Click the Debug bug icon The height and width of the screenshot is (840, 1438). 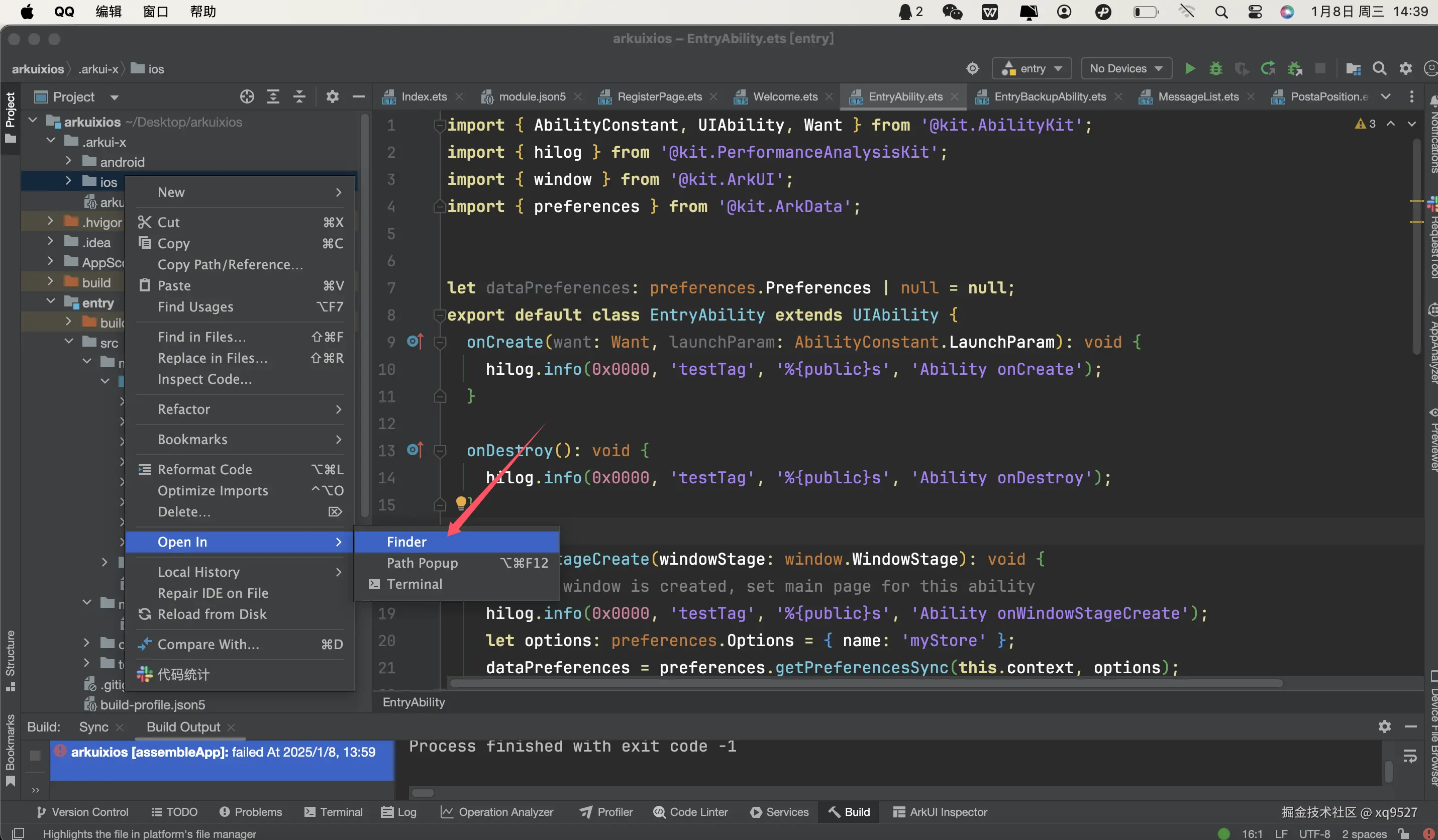(x=1215, y=69)
